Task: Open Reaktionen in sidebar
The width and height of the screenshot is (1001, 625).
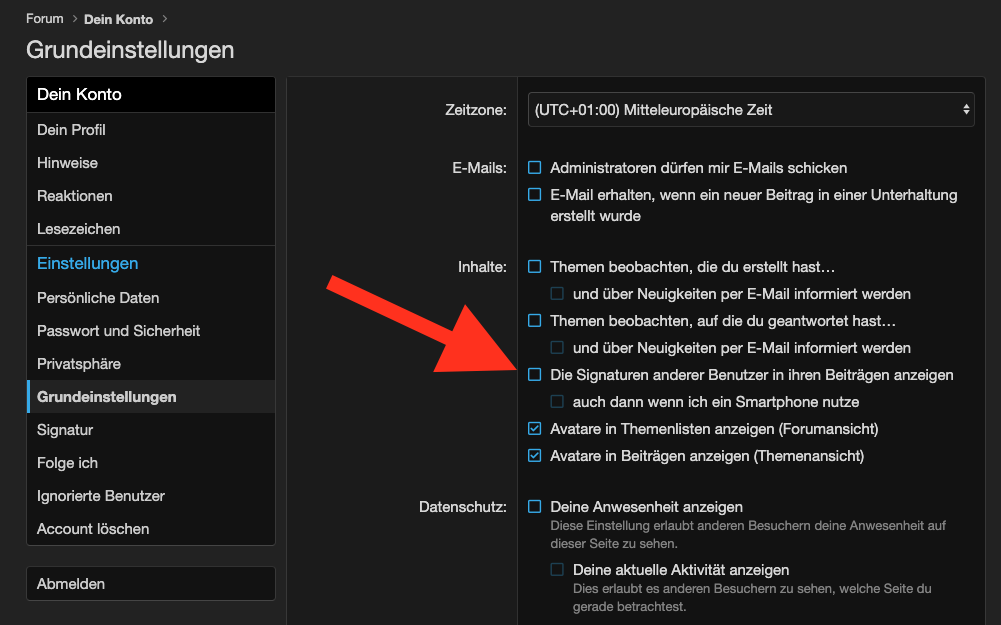Action: 151,196
